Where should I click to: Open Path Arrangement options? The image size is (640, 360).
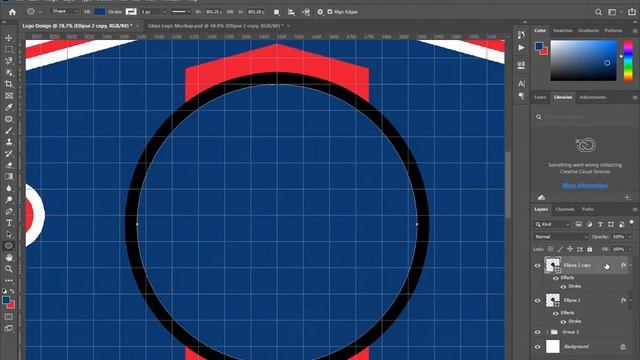coord(306,12)
